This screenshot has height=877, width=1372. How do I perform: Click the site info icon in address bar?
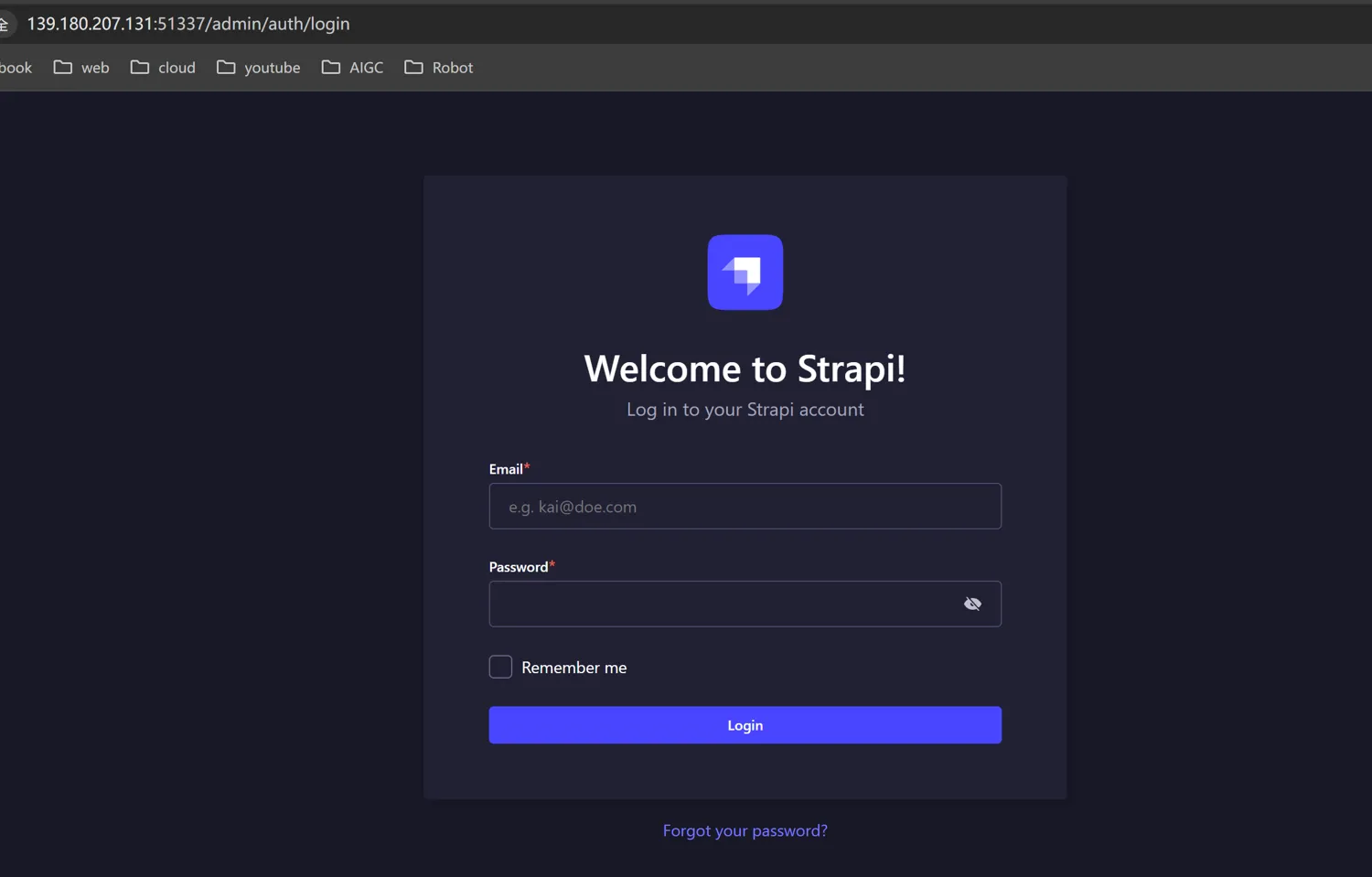point(4,24)
